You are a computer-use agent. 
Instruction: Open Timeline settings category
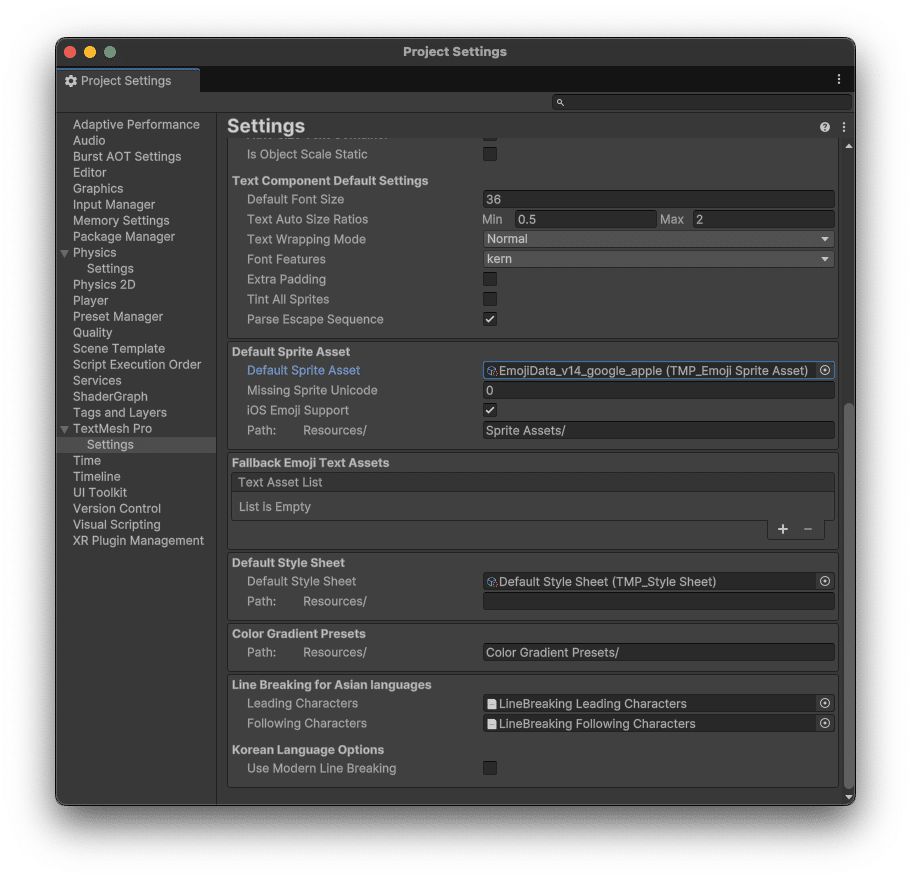96,476
